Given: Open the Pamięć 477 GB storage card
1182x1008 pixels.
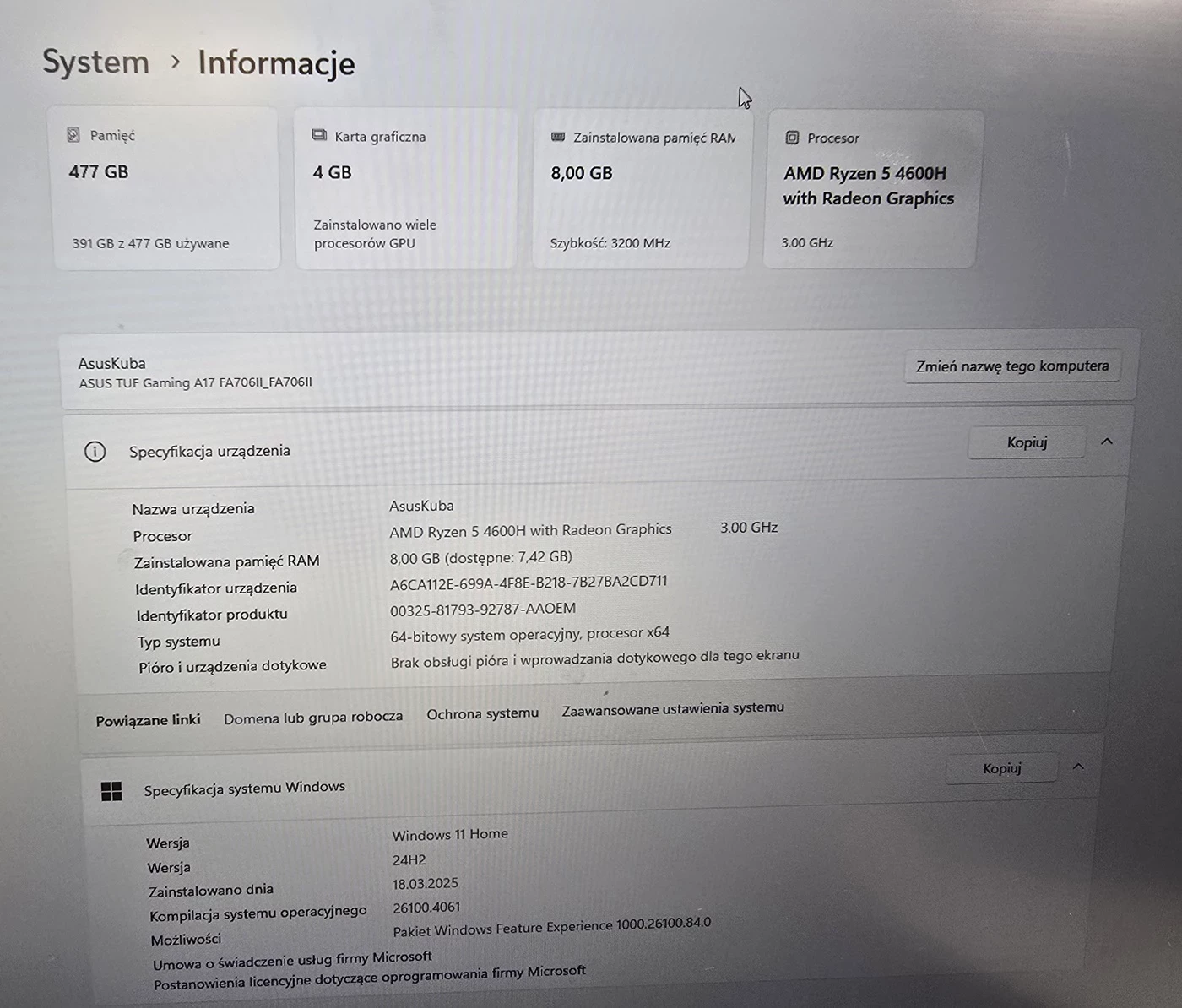Looking at the screenshot, I should coord(165,188).
